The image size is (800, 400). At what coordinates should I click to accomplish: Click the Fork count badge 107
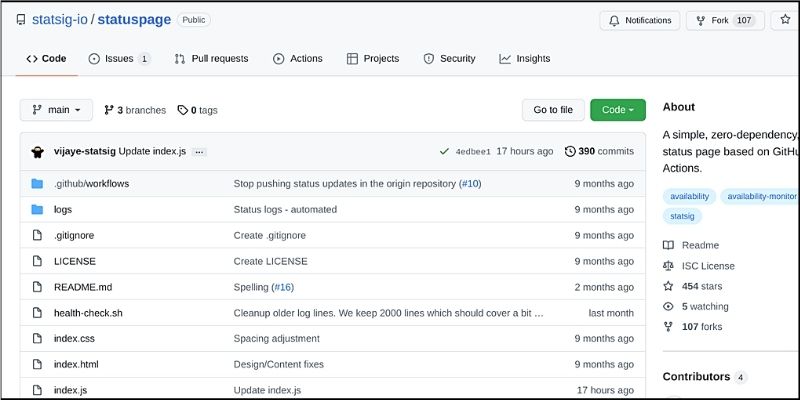pyautogui.click(x=744, y=20)
